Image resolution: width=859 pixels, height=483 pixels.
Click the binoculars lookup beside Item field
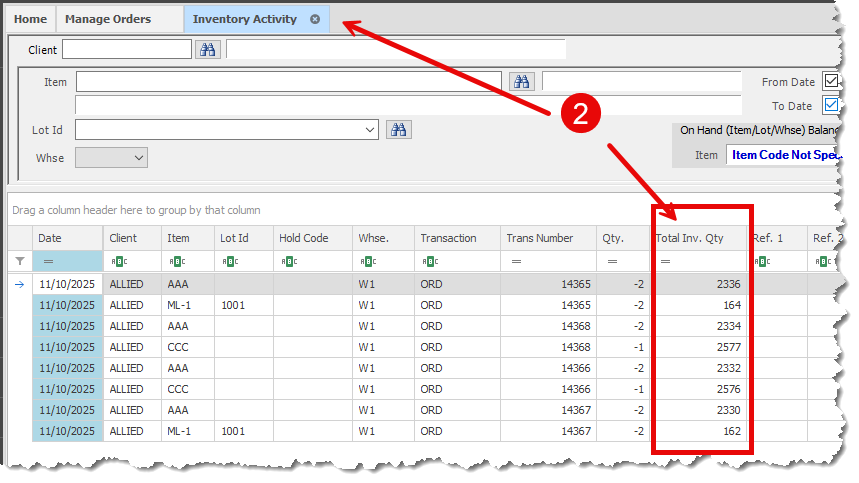pos(522,81)
